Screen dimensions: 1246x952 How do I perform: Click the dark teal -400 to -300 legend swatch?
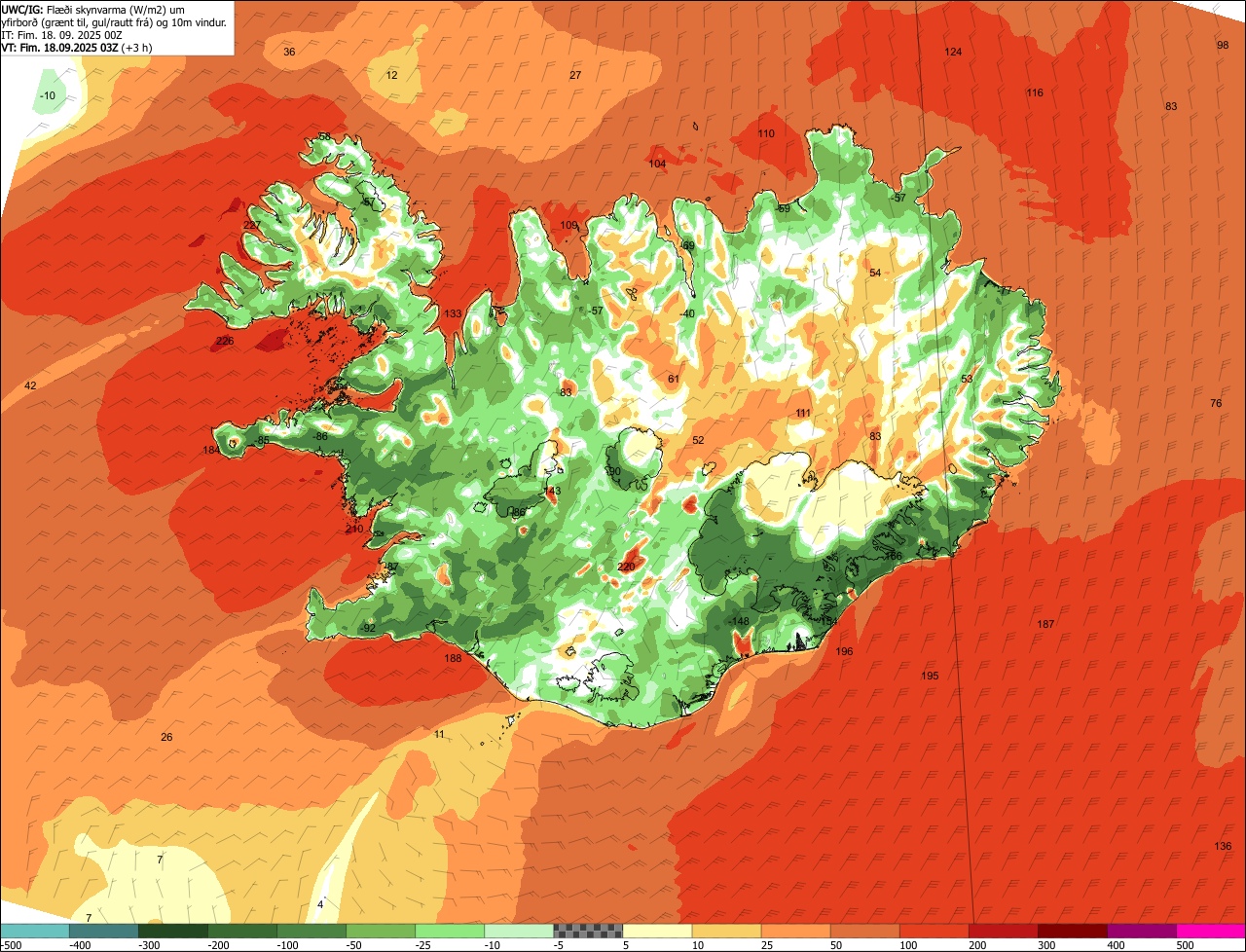pyautogui.click(x=104, y=931)
